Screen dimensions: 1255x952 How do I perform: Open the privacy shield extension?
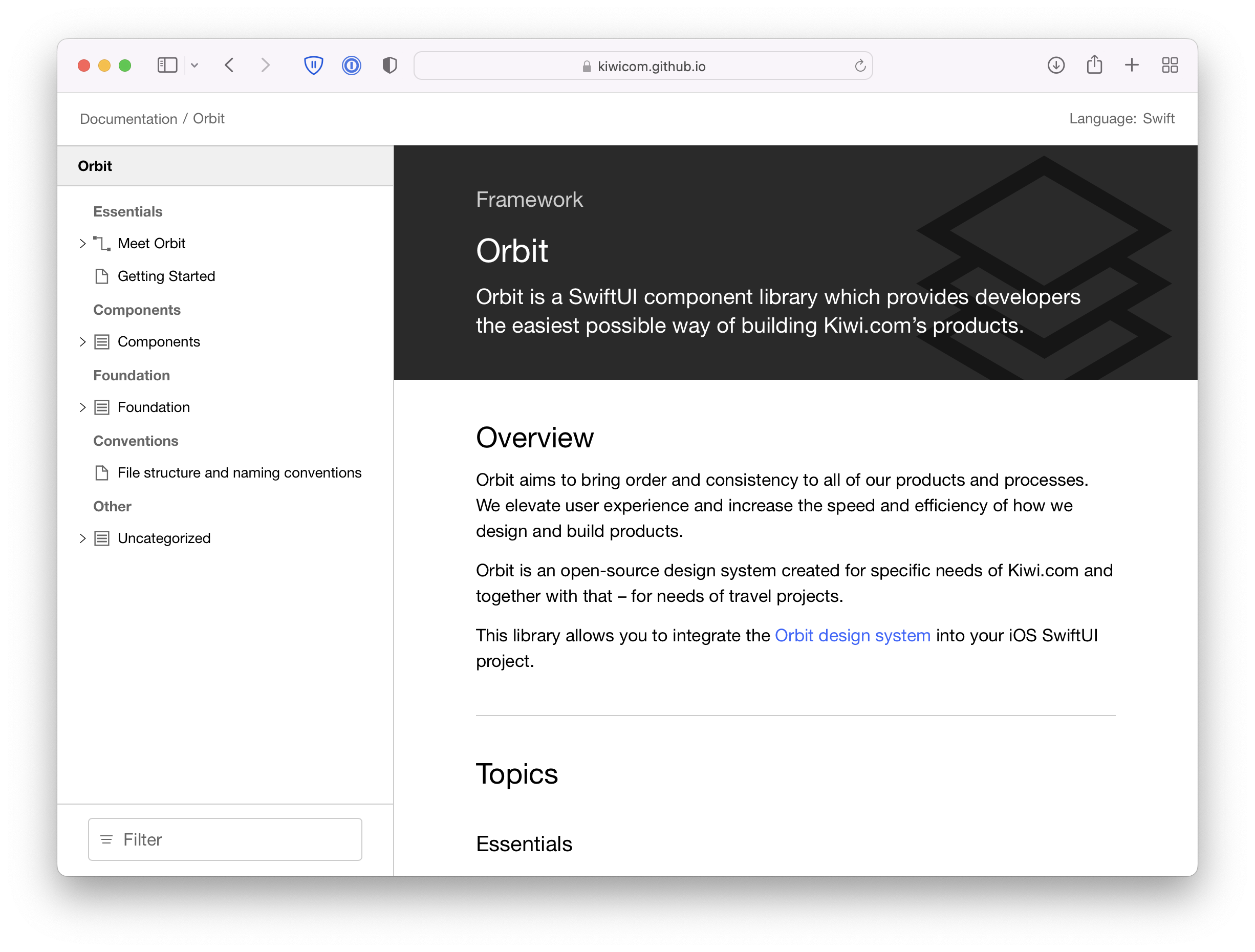click(x=389, y=65)
